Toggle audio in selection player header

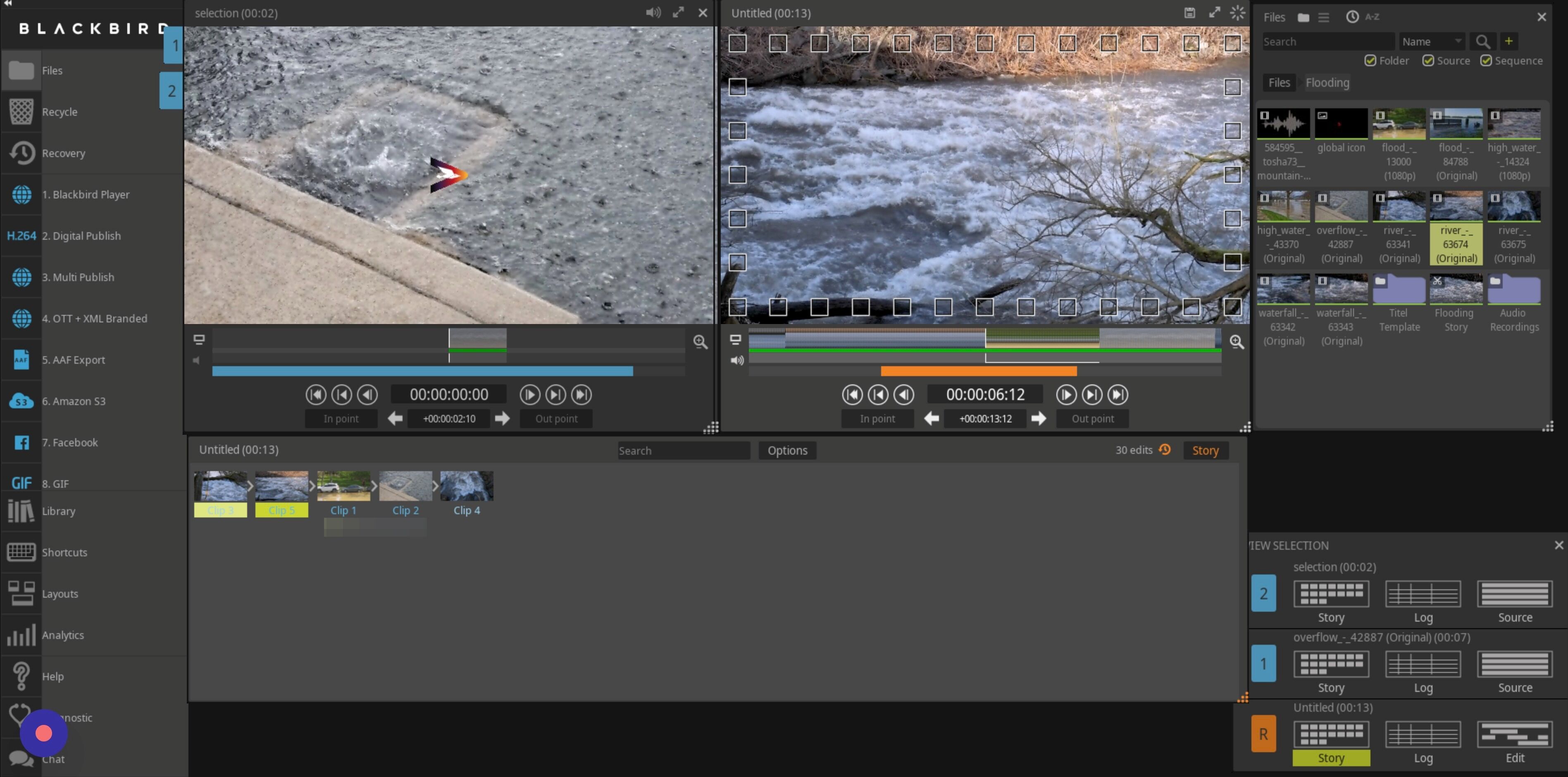pyautogui.click(x=653, y=13)
